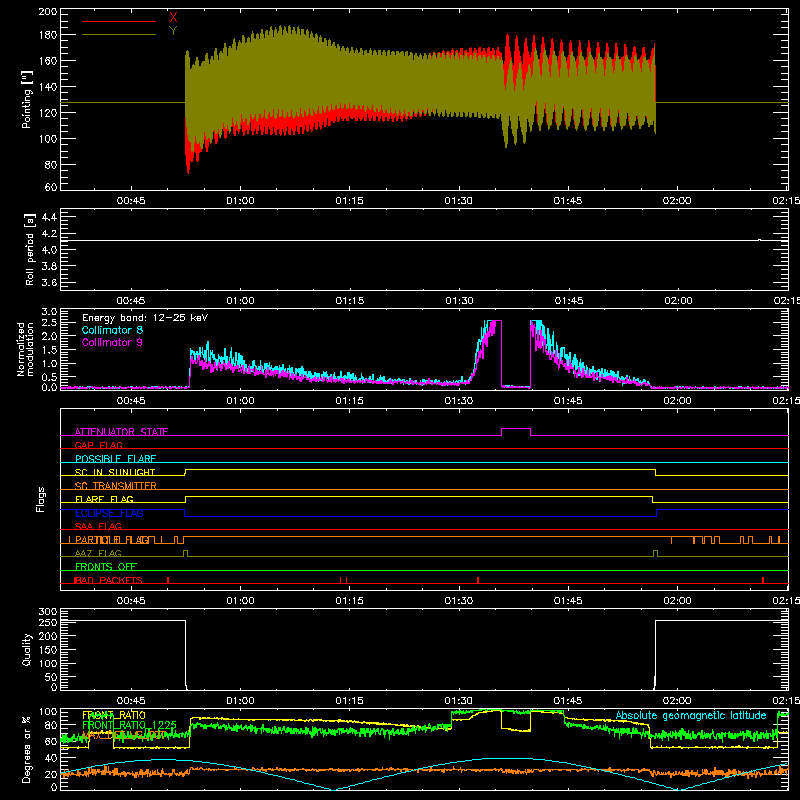Viewport: 800px width, 800px height.
Task: Click the FRONTS_OFF flag label
Action: pos(106,566)
